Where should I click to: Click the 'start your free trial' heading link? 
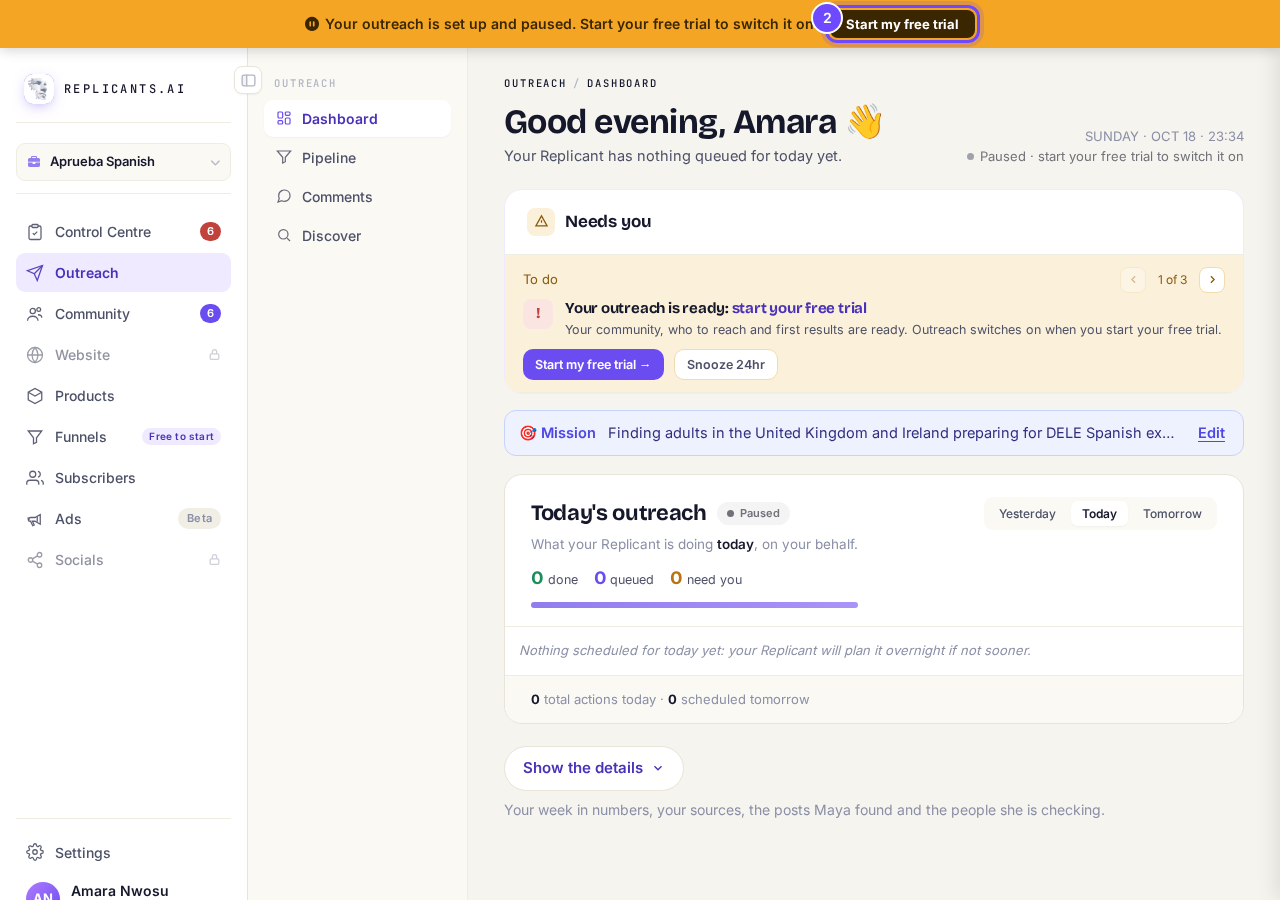(x=799, y=308)
